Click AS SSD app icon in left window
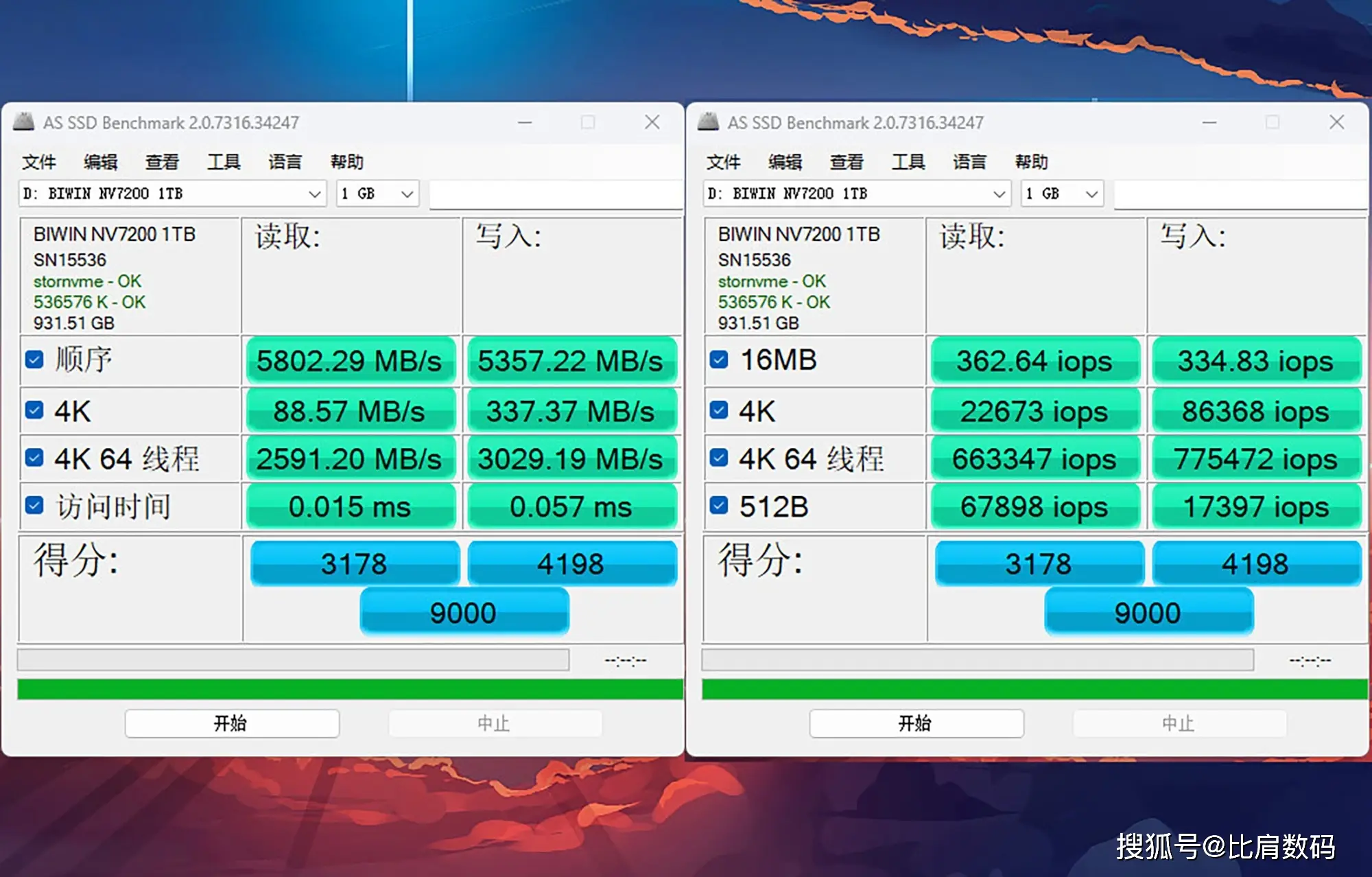Viewport: 1372px width, 877px height. click(x=23, y=122)
